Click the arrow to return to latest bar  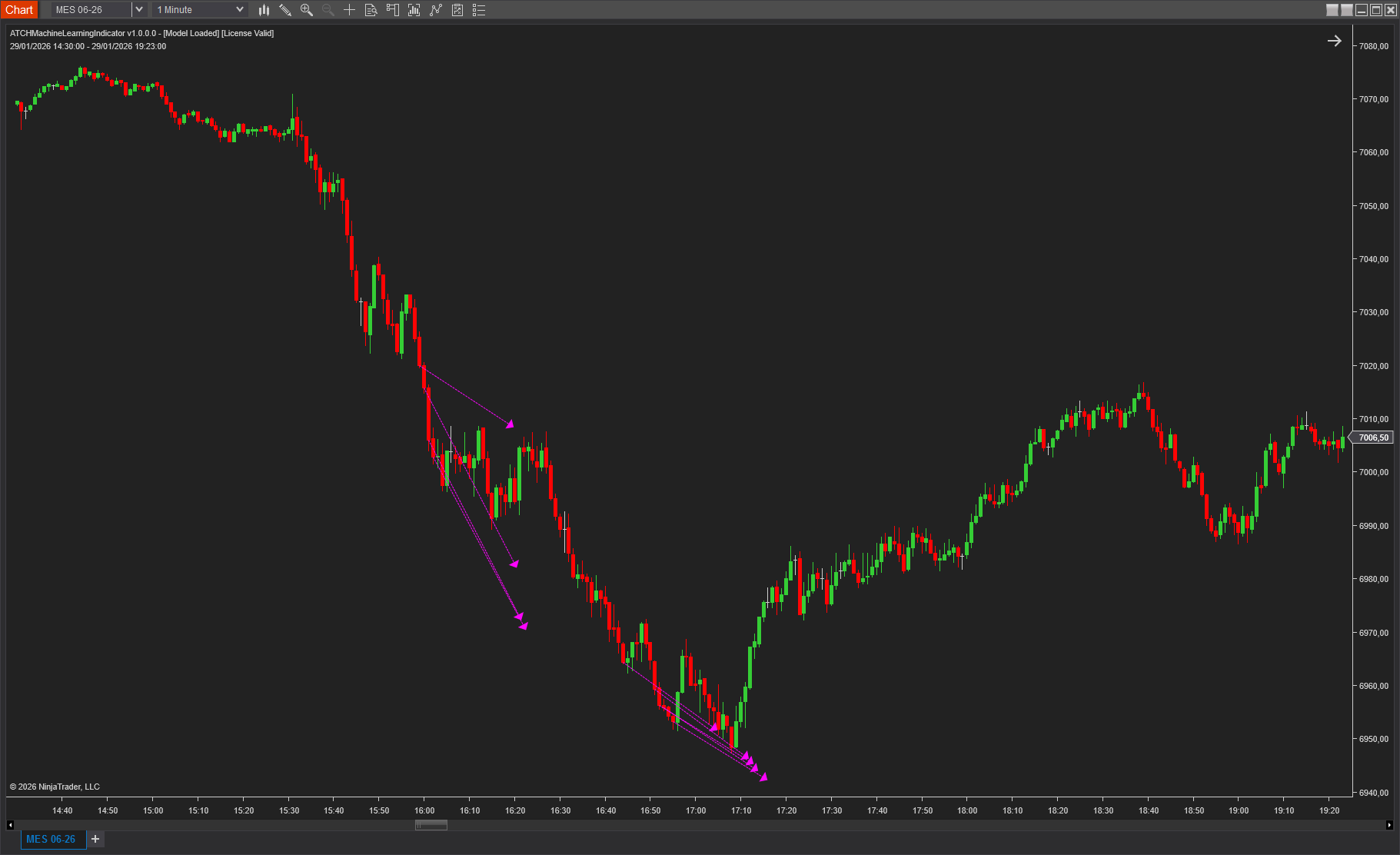1334,41
